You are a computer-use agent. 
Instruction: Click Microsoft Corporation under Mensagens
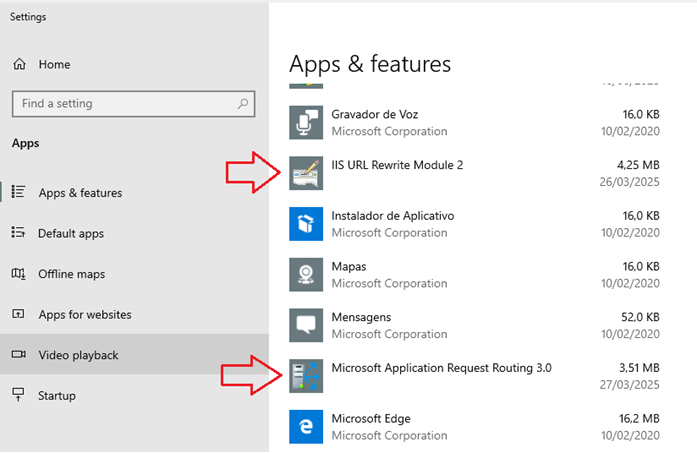[x=389, y=334]
